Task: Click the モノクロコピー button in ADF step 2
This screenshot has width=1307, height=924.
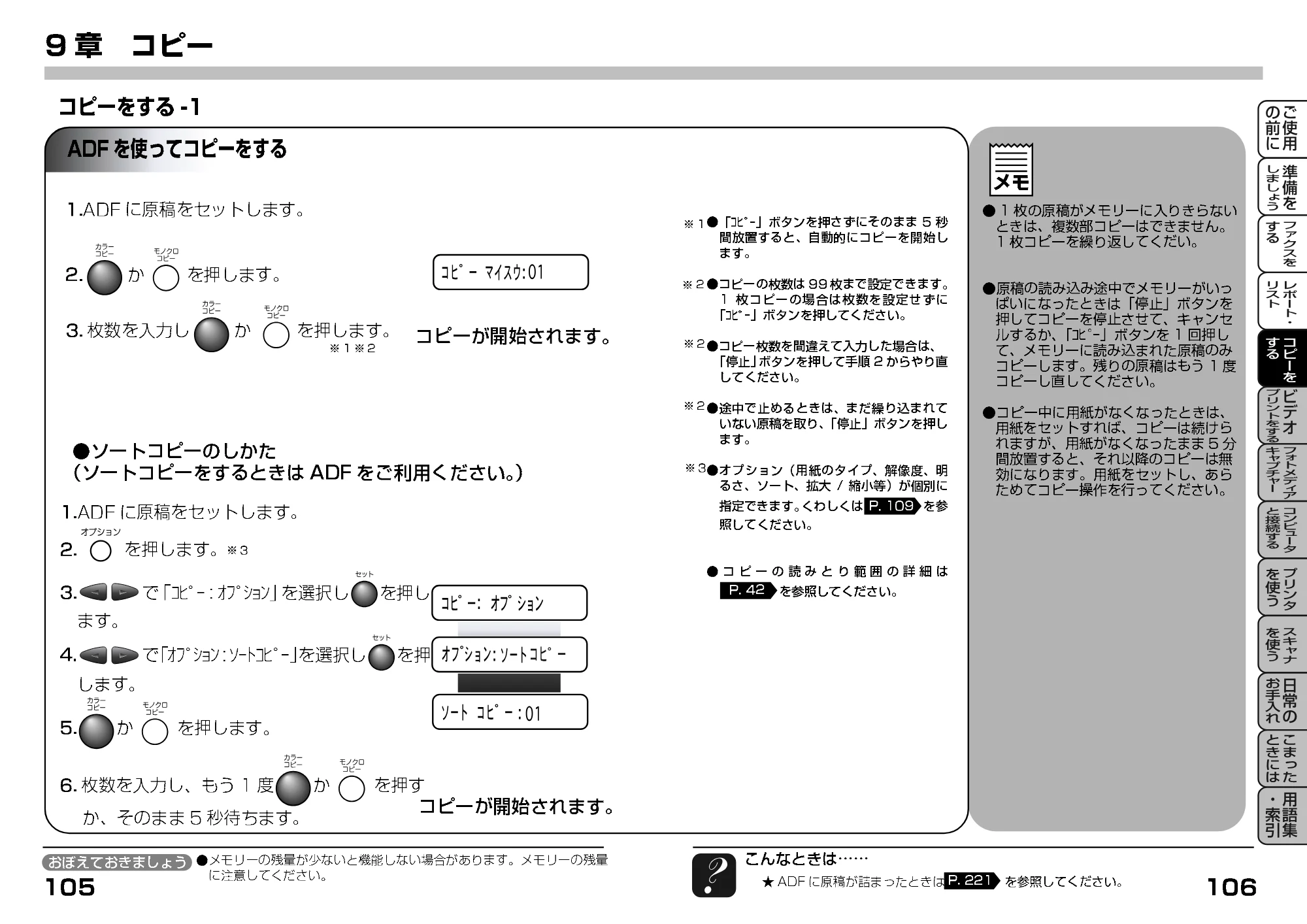Action: pos(165,278)
